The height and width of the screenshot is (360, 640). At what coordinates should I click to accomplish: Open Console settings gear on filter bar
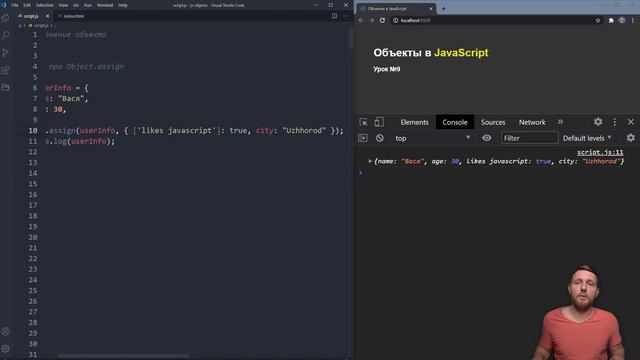point(631,138)
